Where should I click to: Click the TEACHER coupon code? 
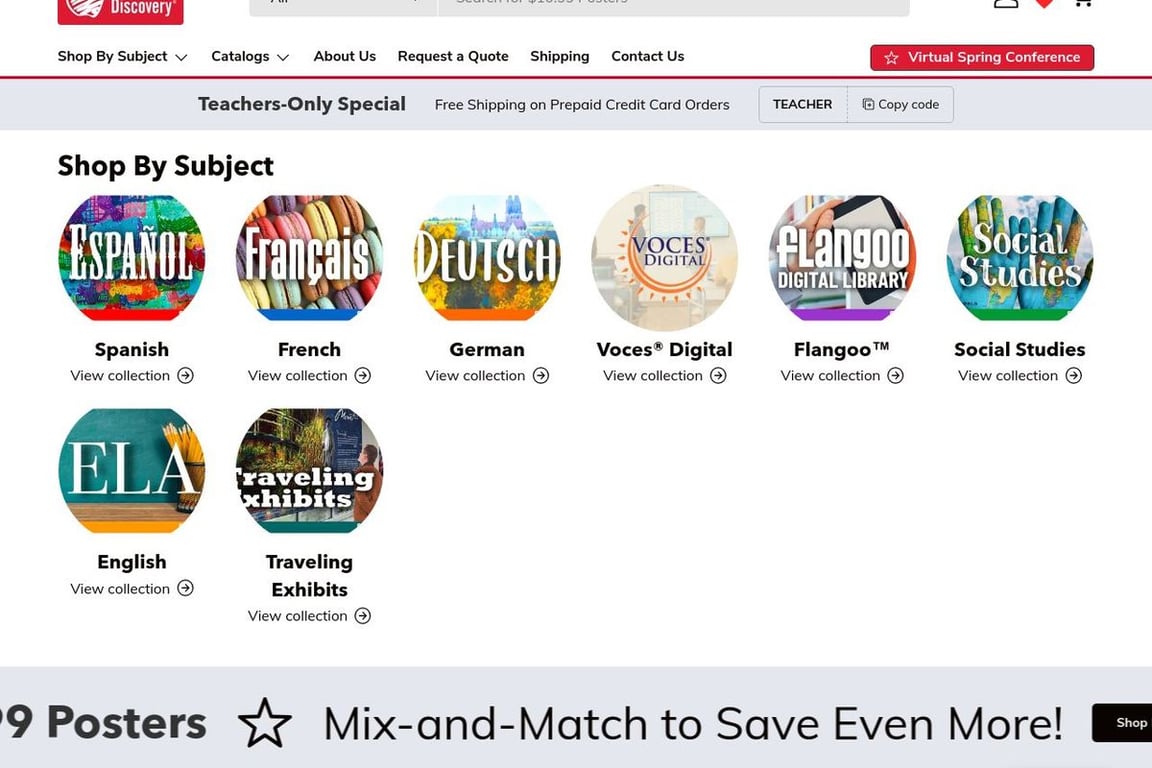pos(802,104)
